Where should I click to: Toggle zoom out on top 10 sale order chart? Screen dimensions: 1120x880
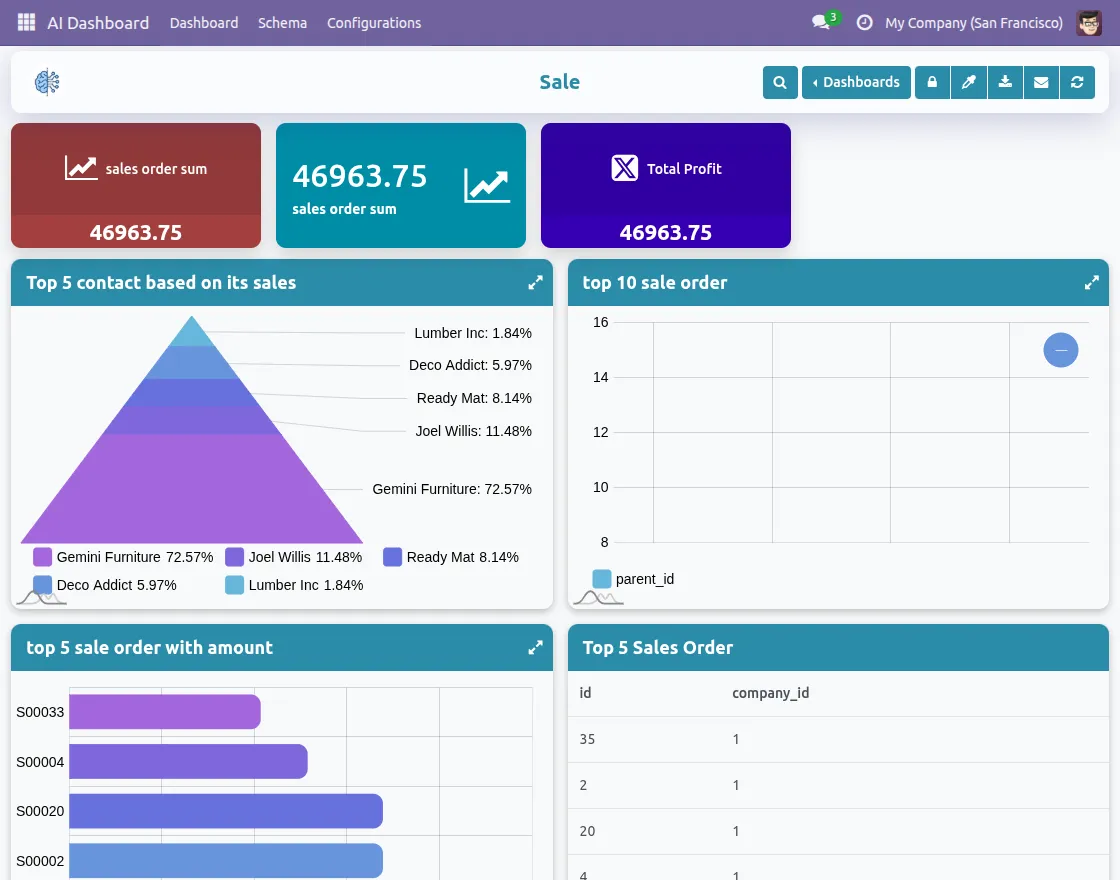1061,350
